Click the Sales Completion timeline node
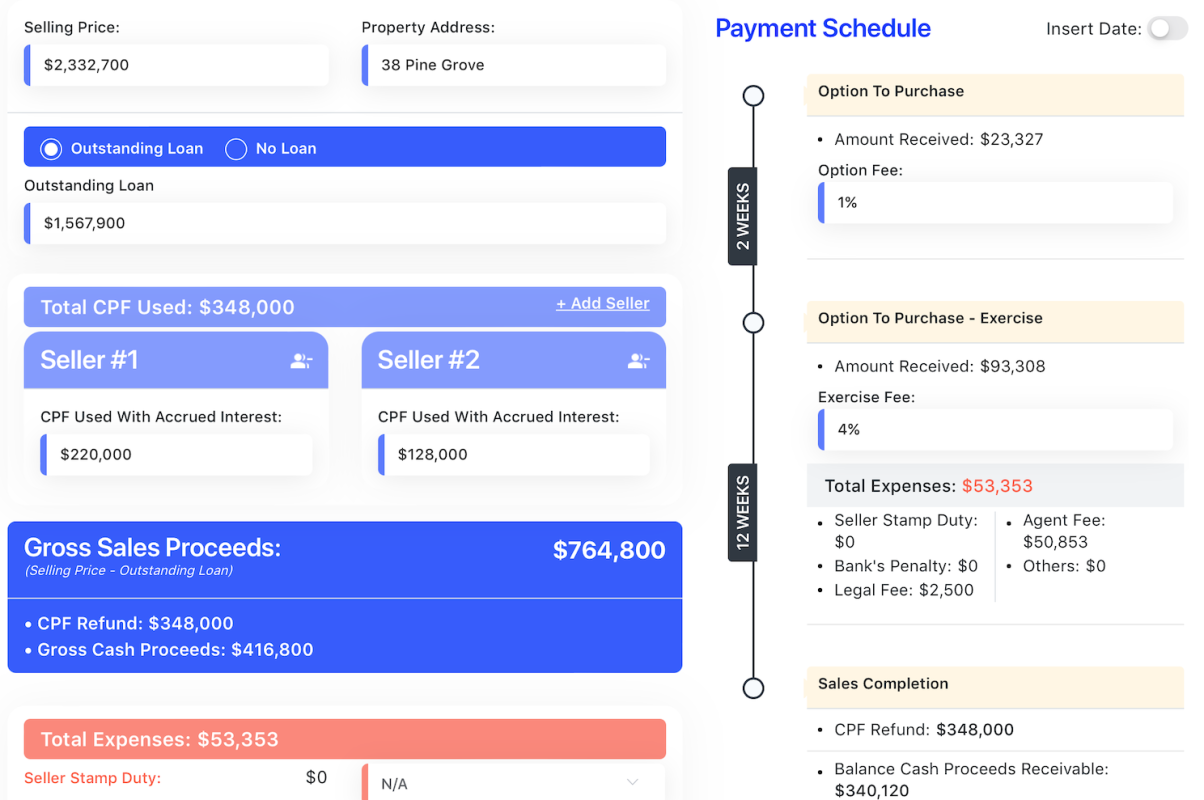The image size is (1204, 800). point(754,688)
